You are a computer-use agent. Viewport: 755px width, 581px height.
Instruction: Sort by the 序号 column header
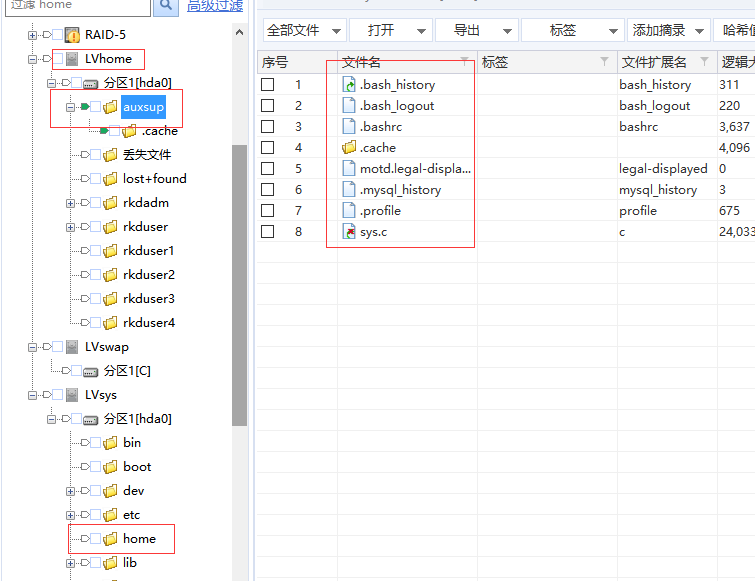click(x=297, y=62)
